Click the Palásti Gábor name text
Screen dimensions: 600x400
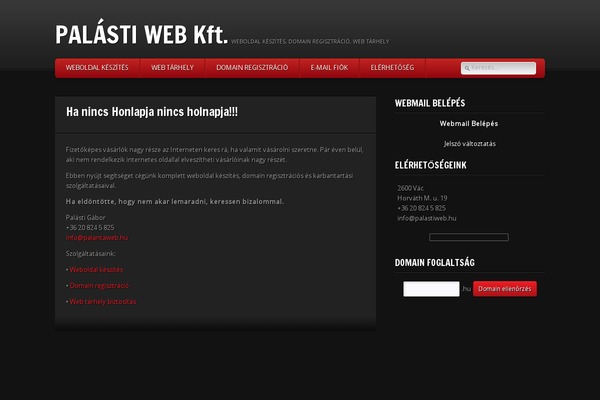(85, 218)
